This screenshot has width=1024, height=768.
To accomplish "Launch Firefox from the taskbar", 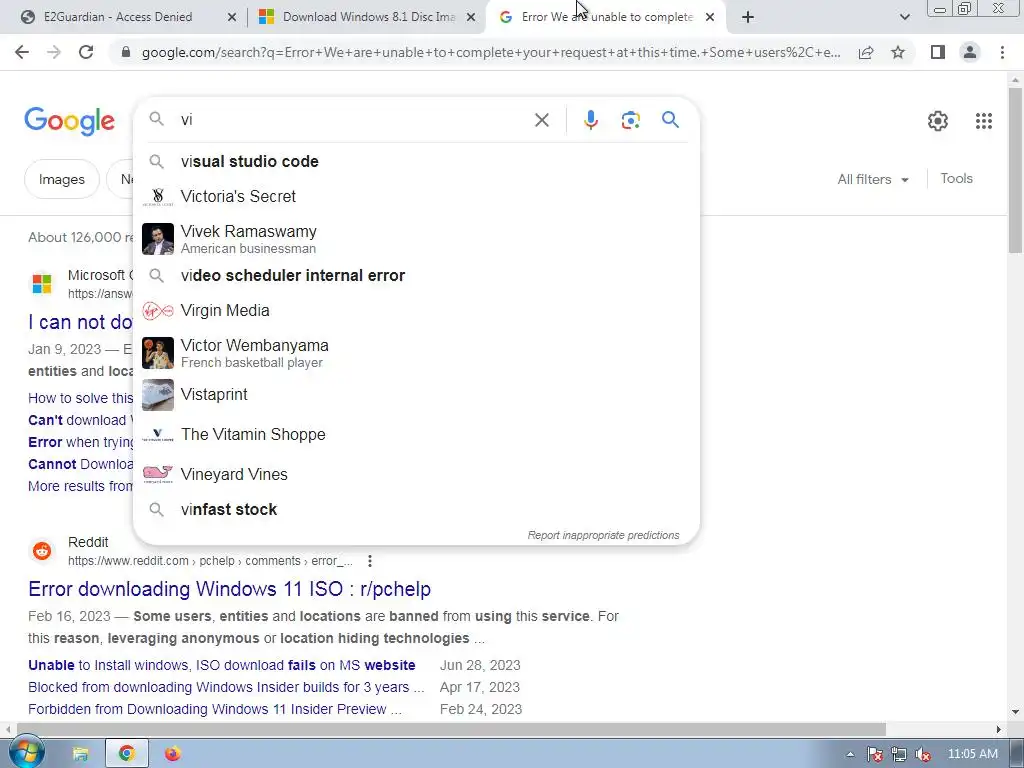I will coord(172,754).
